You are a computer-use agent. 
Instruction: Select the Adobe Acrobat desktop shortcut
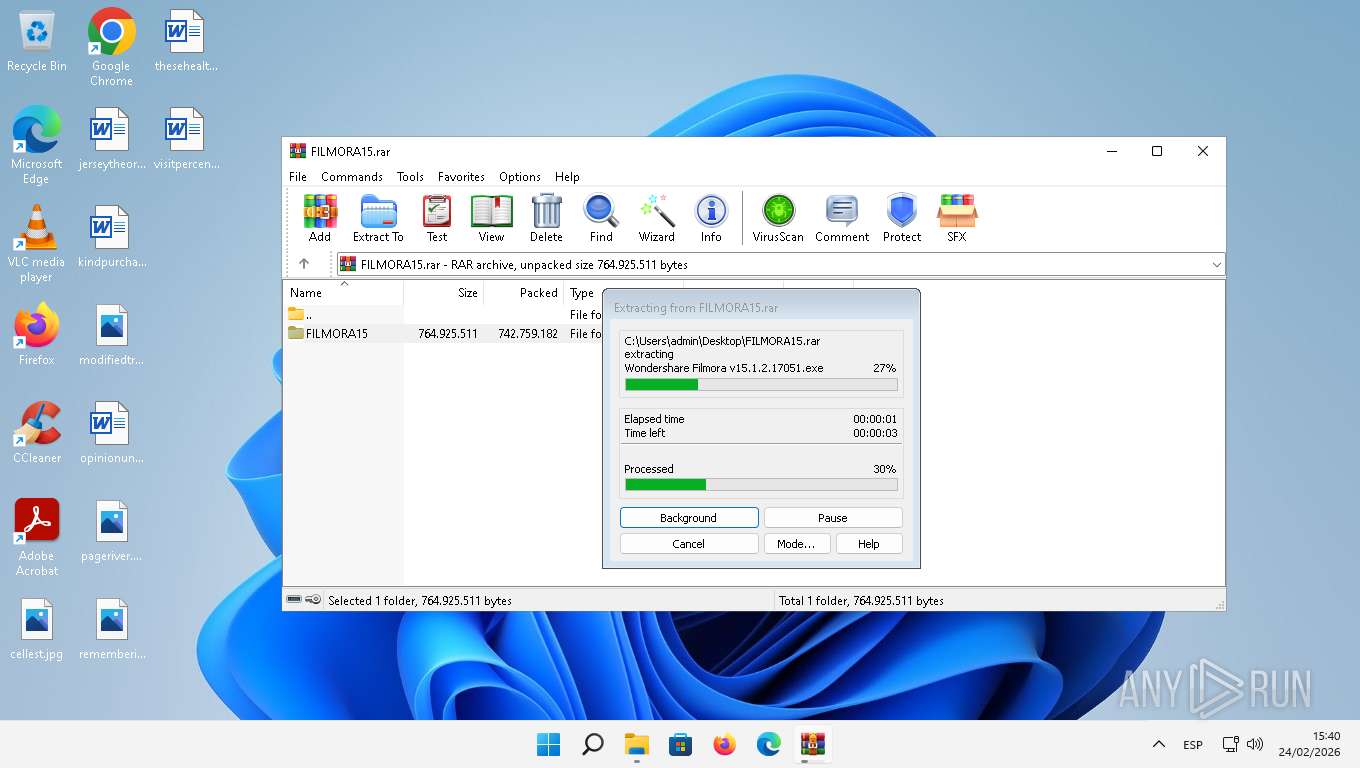point(37,538)
